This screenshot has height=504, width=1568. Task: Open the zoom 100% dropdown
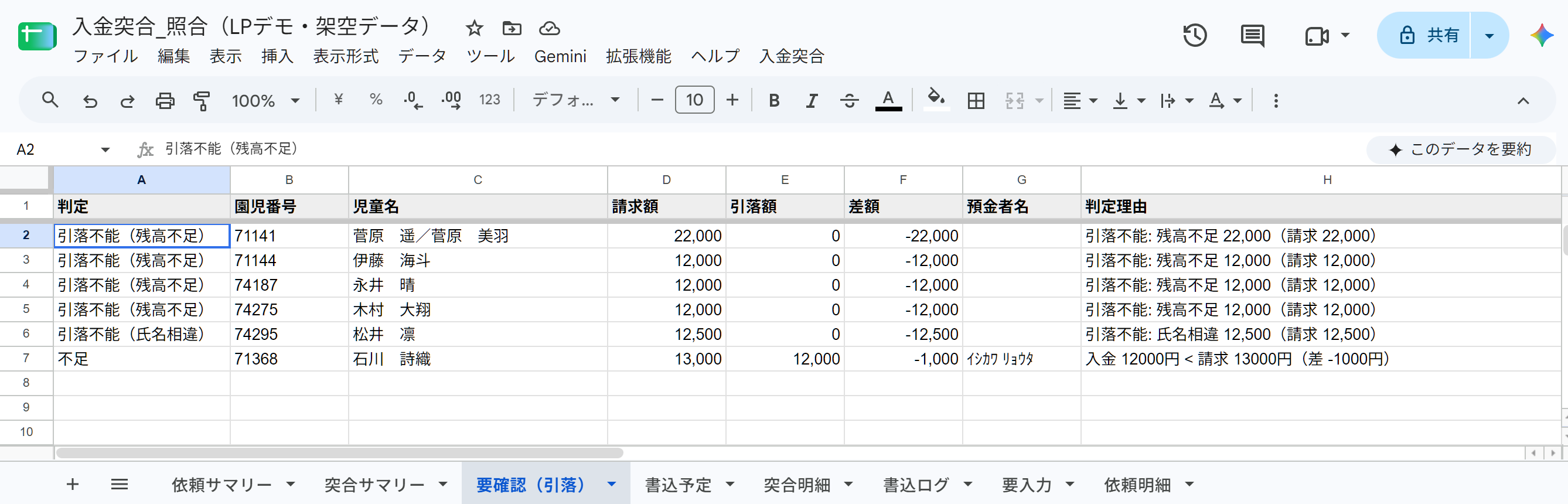[x=265, y=100]
